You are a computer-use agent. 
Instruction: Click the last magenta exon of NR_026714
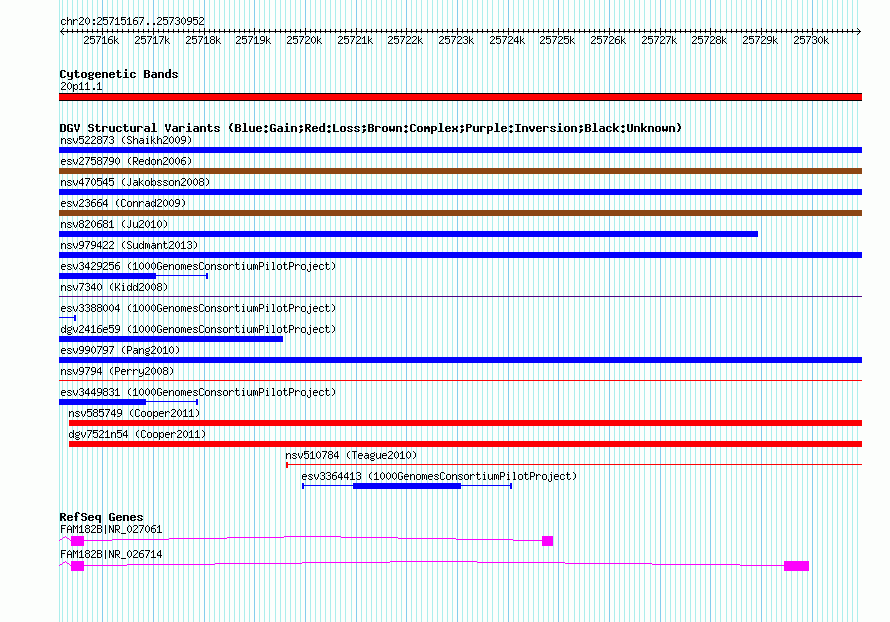[x=796, y=566]
